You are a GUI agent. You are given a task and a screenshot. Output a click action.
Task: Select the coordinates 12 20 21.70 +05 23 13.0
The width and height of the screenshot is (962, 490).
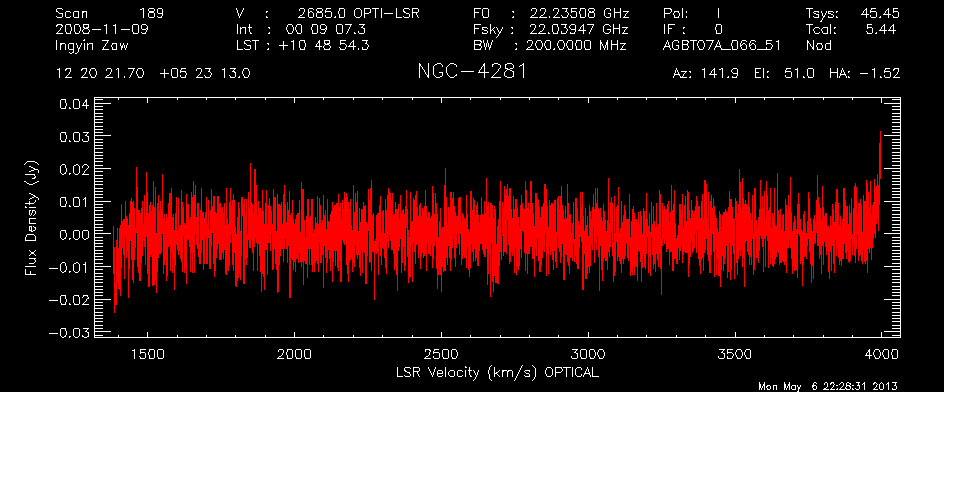(x=153, y=74)
